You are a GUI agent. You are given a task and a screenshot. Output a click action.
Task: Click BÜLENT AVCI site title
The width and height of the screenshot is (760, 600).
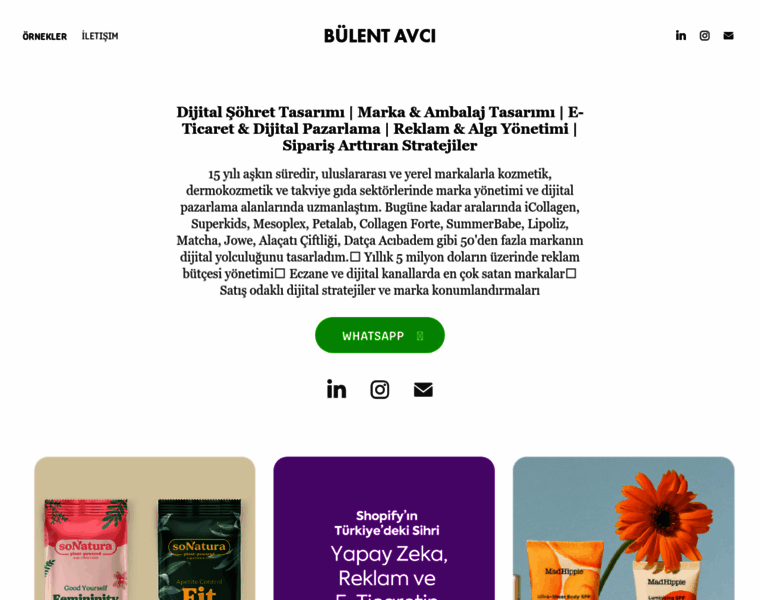pyautogui.click(x=380, y=36)
